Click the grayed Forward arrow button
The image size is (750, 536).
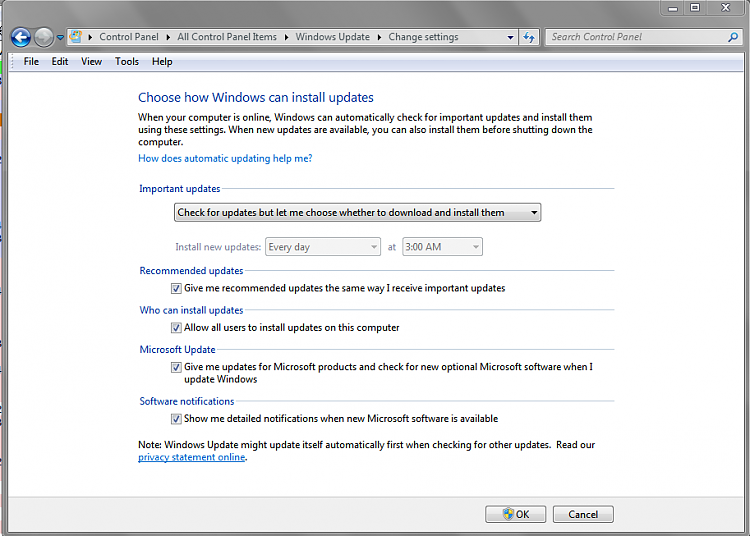(x=44, y=37)
